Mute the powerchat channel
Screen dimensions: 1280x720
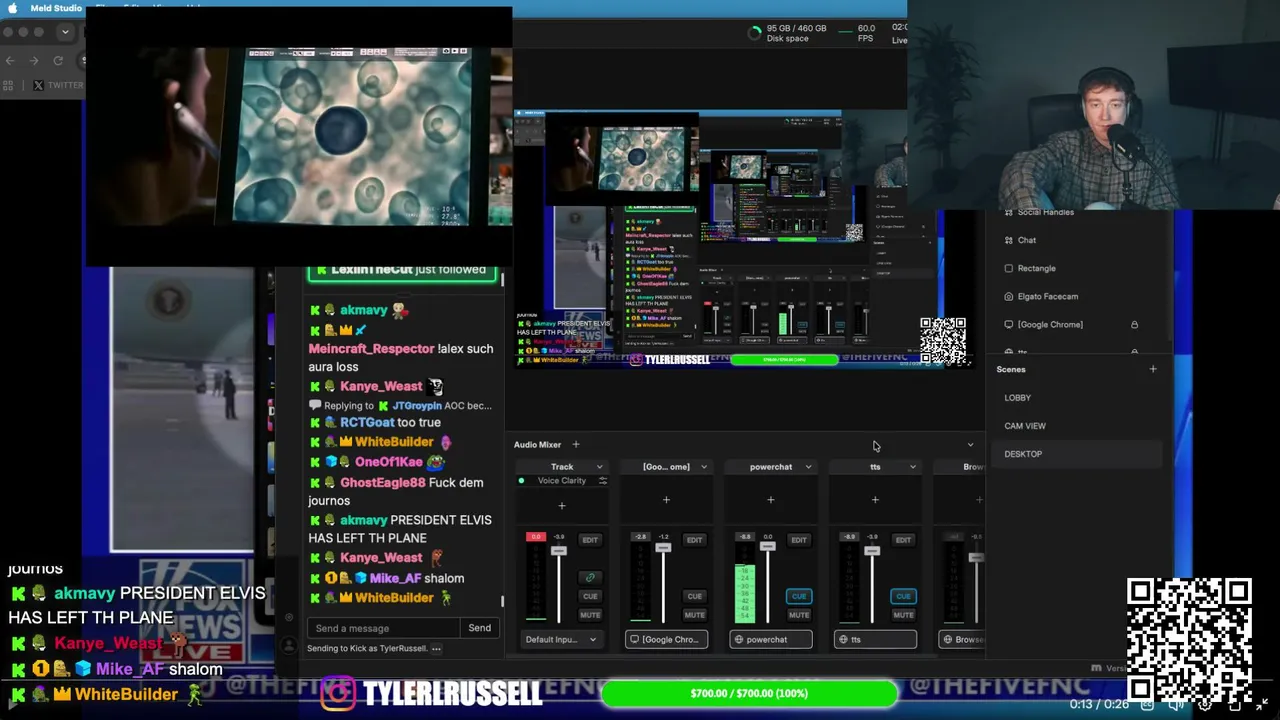799,615
